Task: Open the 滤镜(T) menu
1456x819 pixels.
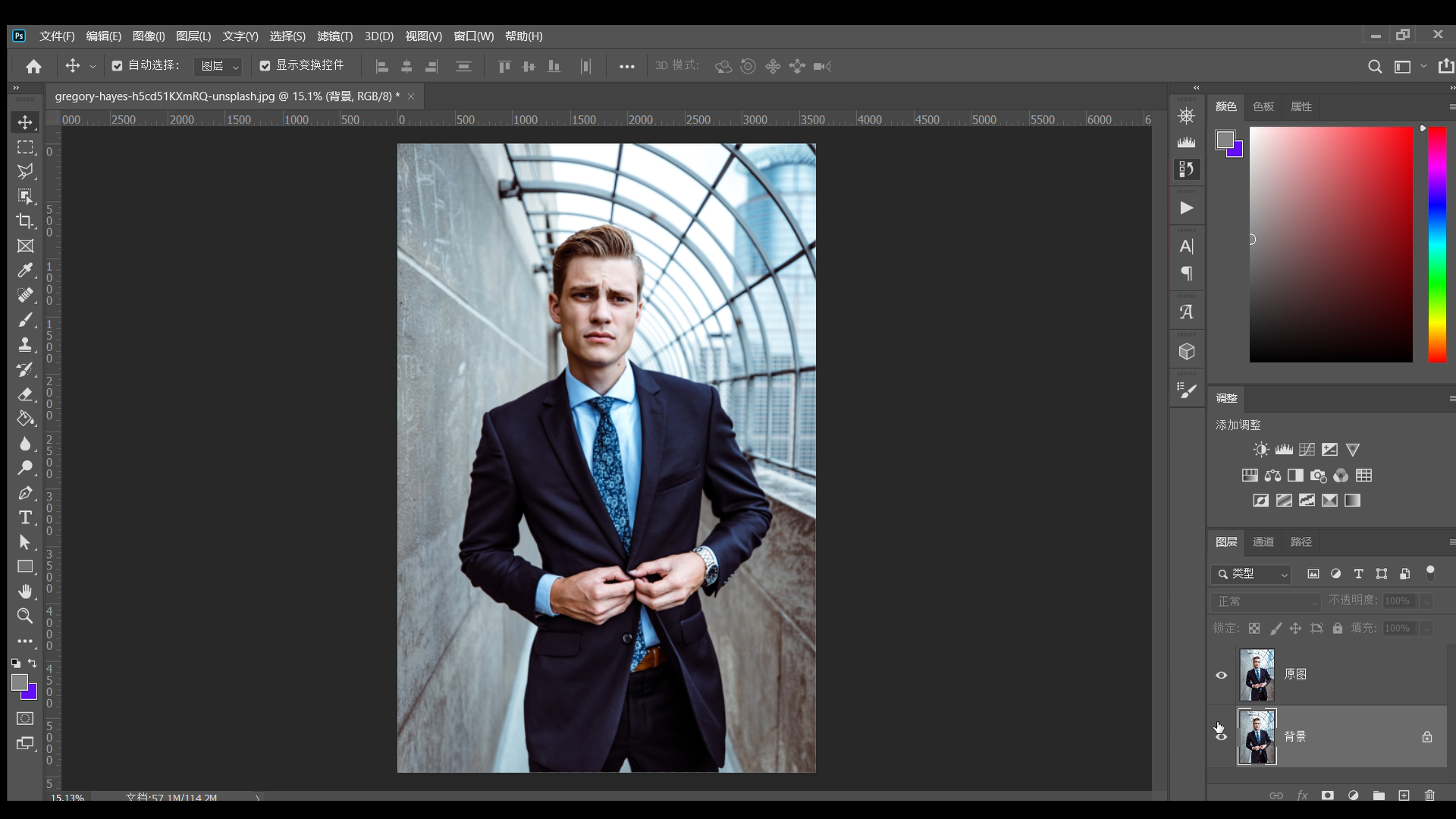Action: [x=334, y=36]
